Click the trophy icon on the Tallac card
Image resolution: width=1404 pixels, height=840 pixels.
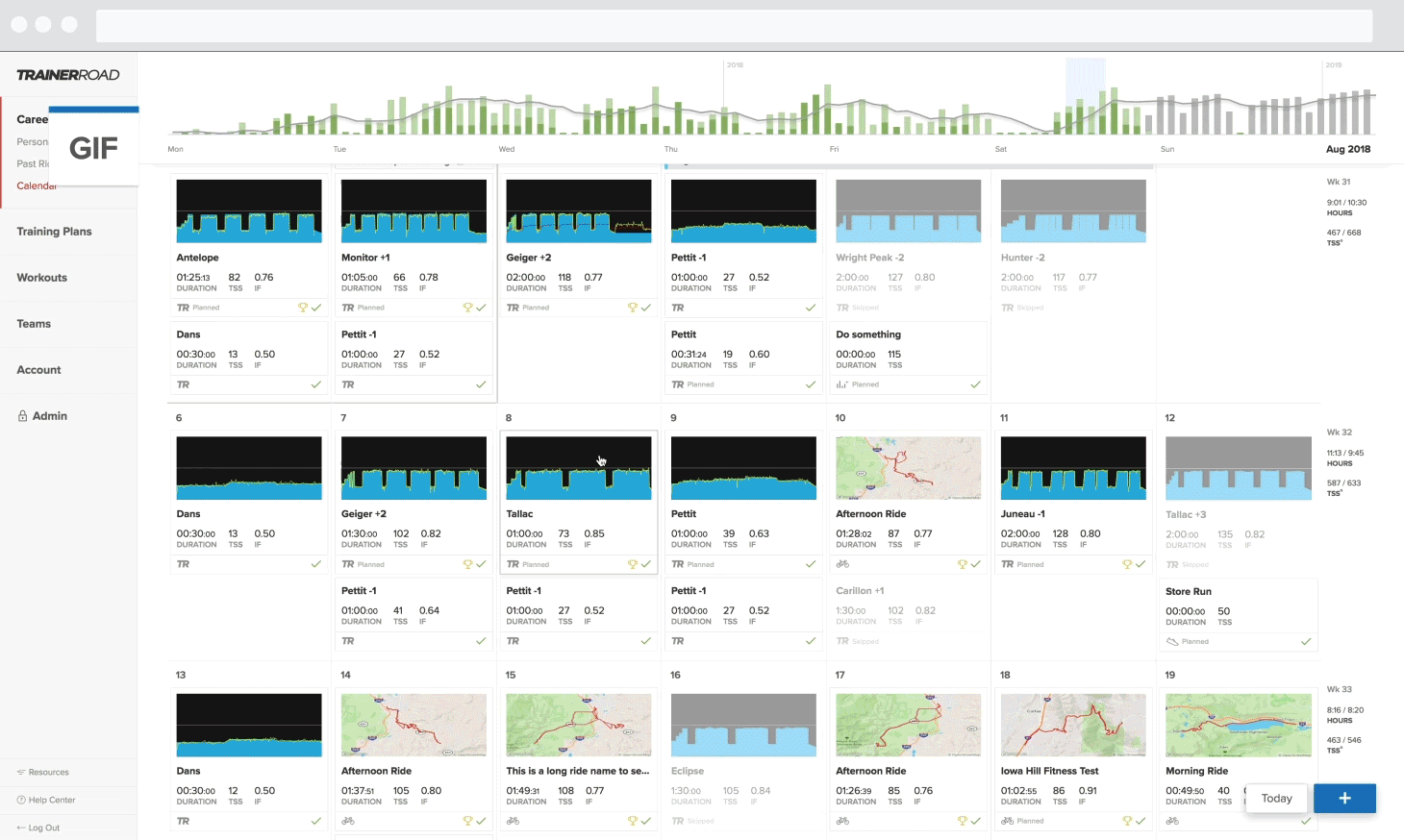point(632,564)
